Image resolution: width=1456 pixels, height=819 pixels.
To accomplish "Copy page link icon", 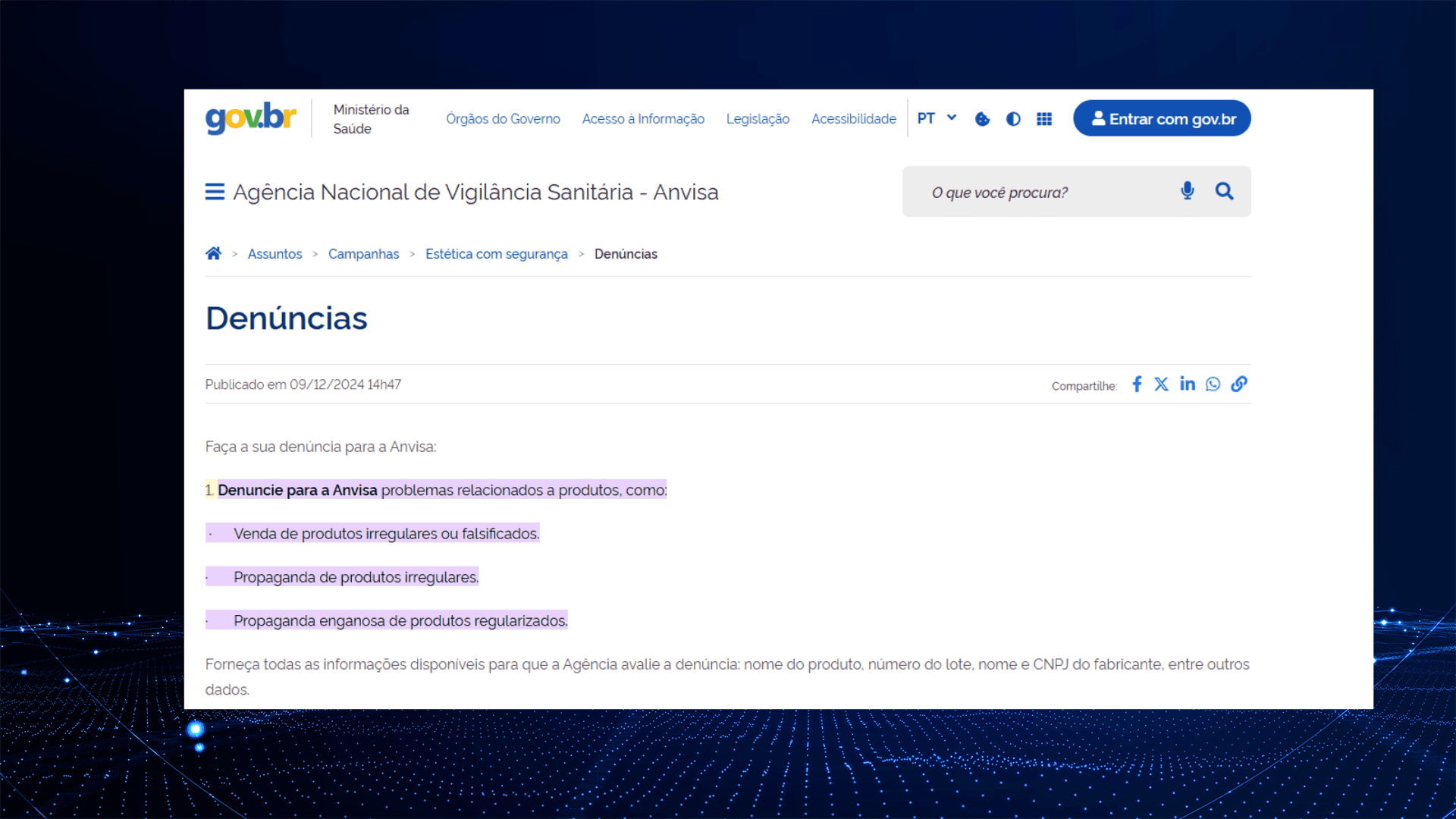I will [x=1238, y=384].
